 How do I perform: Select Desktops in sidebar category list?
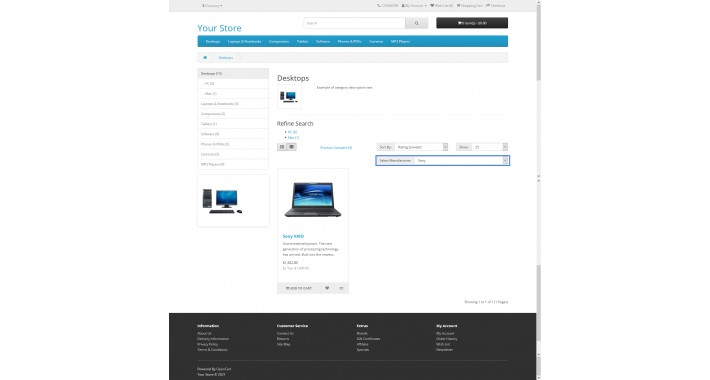coord(233,73)
